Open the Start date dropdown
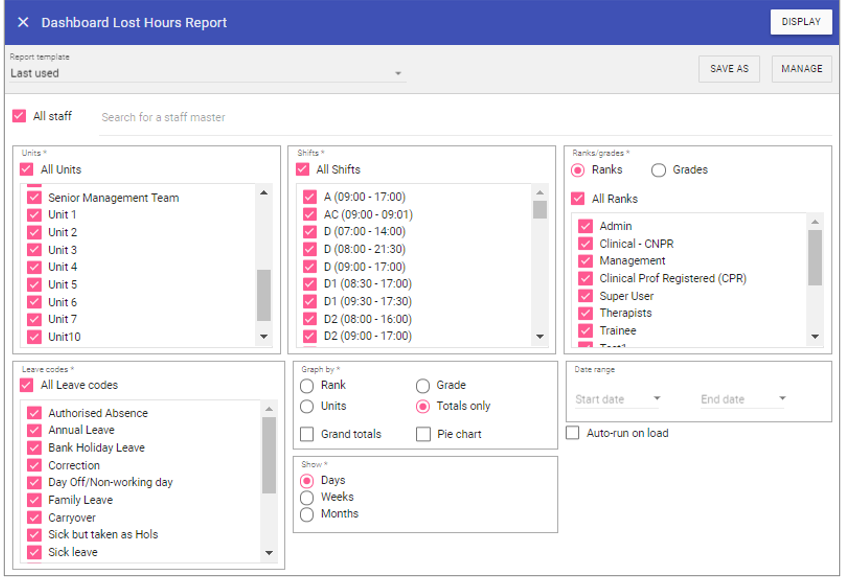This screenshot has height=581, width=842. tap(656, 399)
